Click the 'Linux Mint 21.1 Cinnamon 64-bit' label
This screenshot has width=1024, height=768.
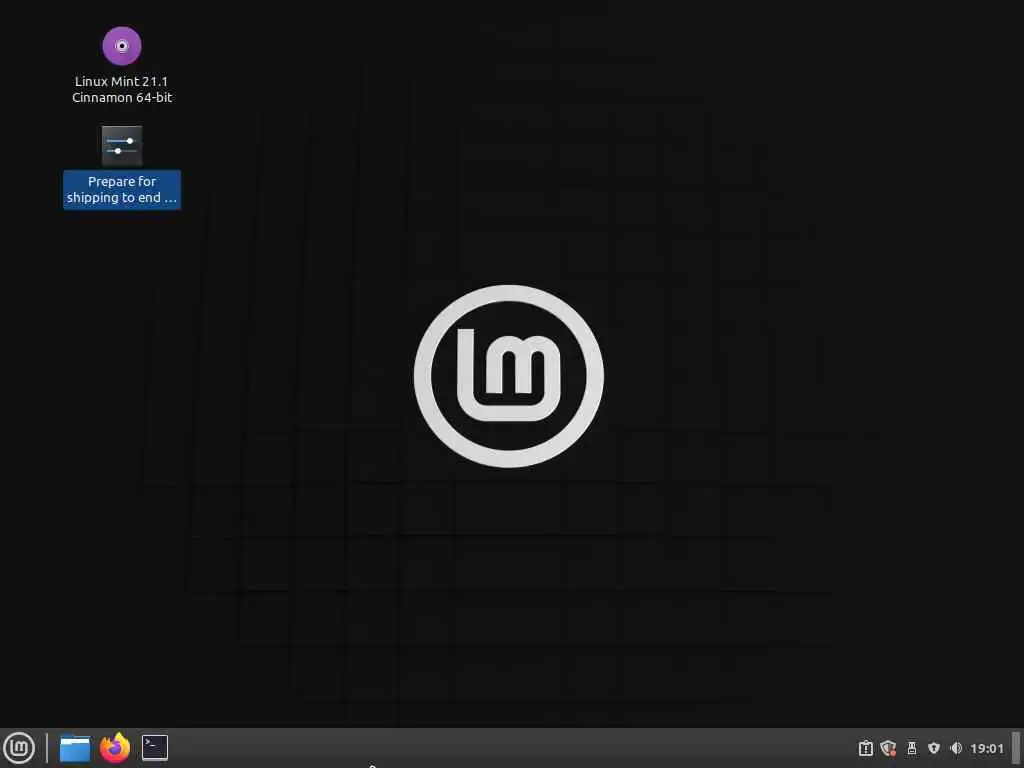pyautogui.click(x=121, y=89)
